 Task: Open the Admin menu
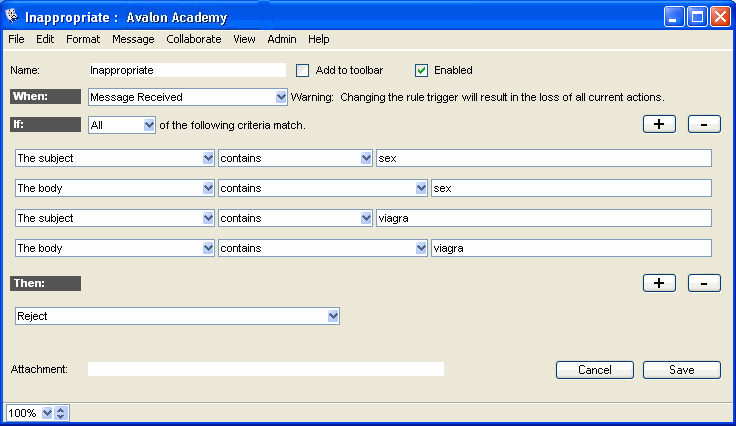(282, 39)
